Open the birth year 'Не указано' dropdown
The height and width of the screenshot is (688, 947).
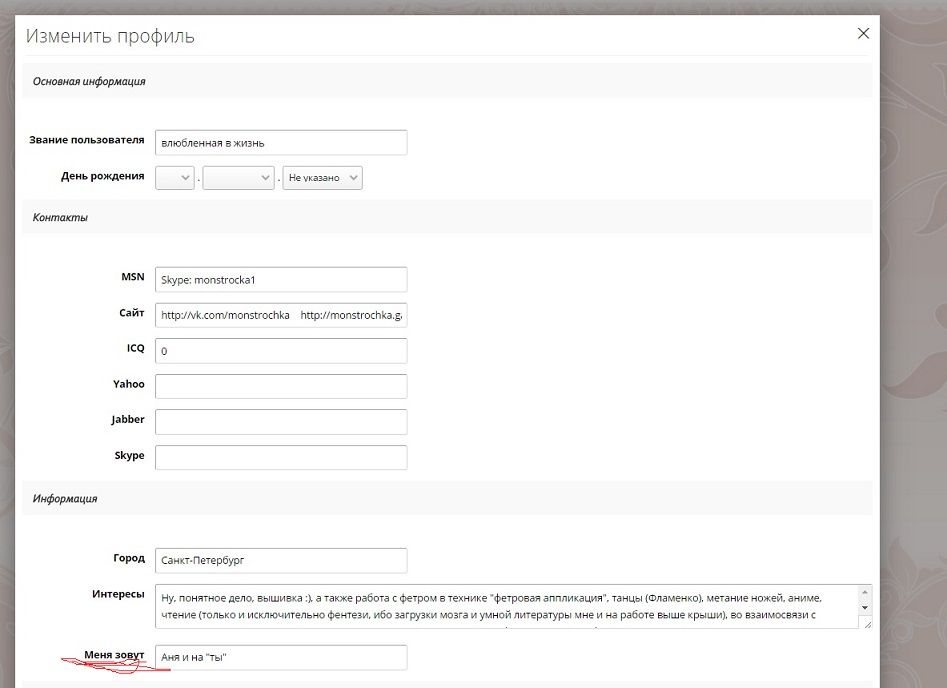(x=322, y=178)
